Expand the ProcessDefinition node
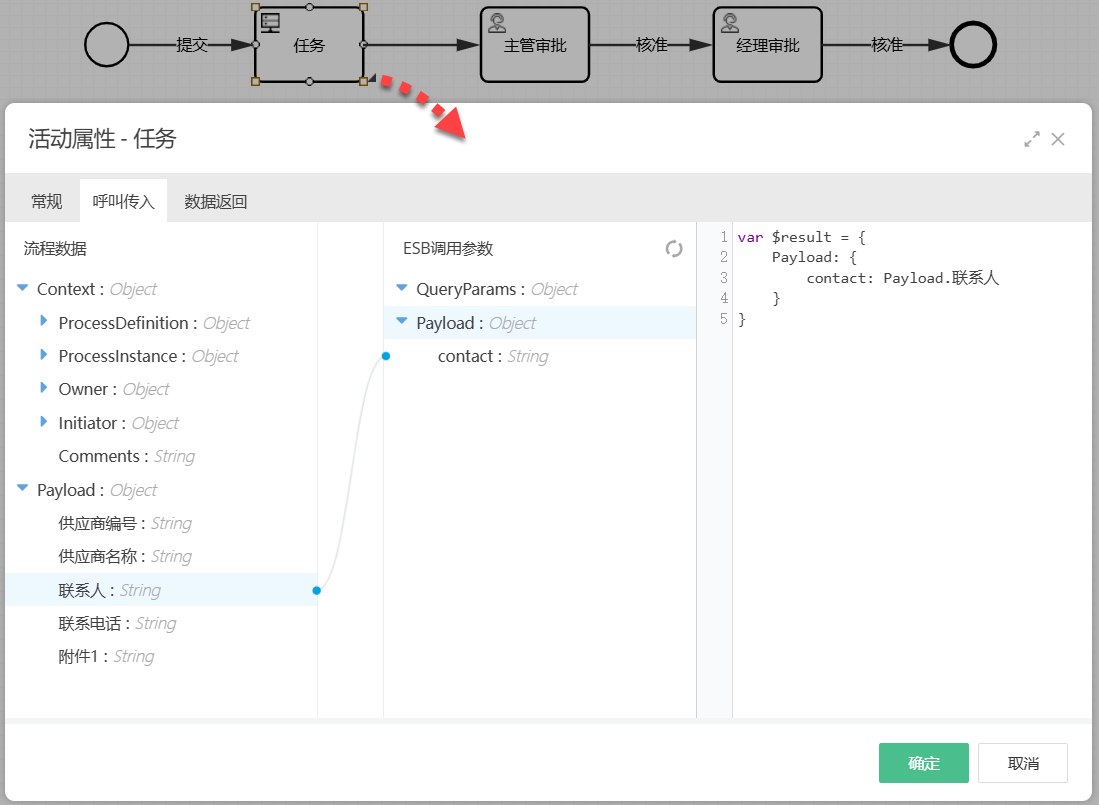 click(44, 323)
